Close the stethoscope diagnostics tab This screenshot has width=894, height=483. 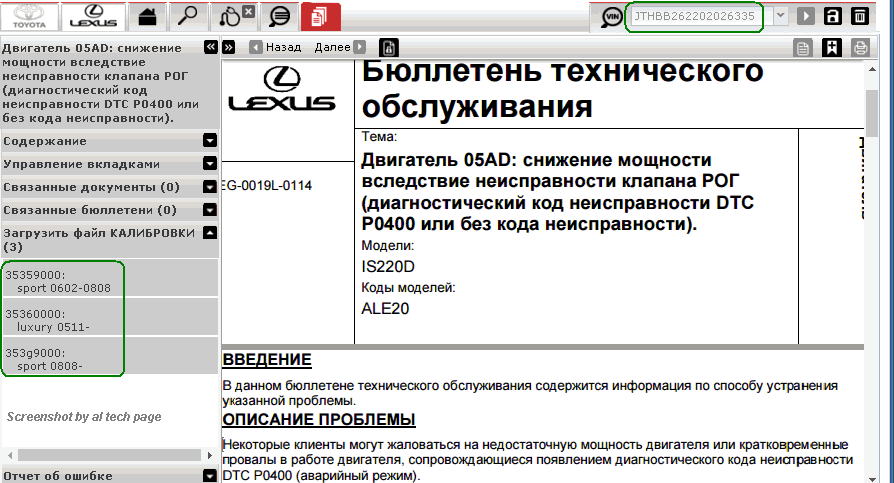(248, 11)
